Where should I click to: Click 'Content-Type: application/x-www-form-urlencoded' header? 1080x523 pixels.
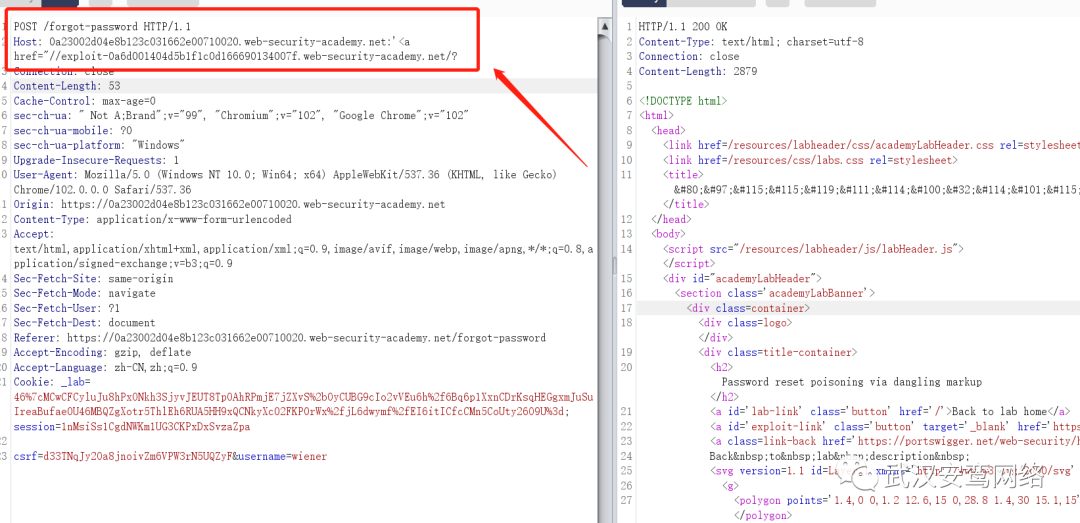pos(153,220)
